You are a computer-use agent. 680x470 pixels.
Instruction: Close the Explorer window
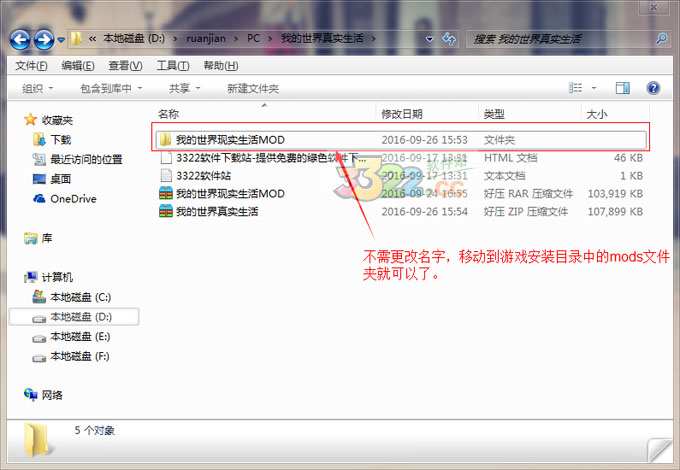(x=654, y=7)
